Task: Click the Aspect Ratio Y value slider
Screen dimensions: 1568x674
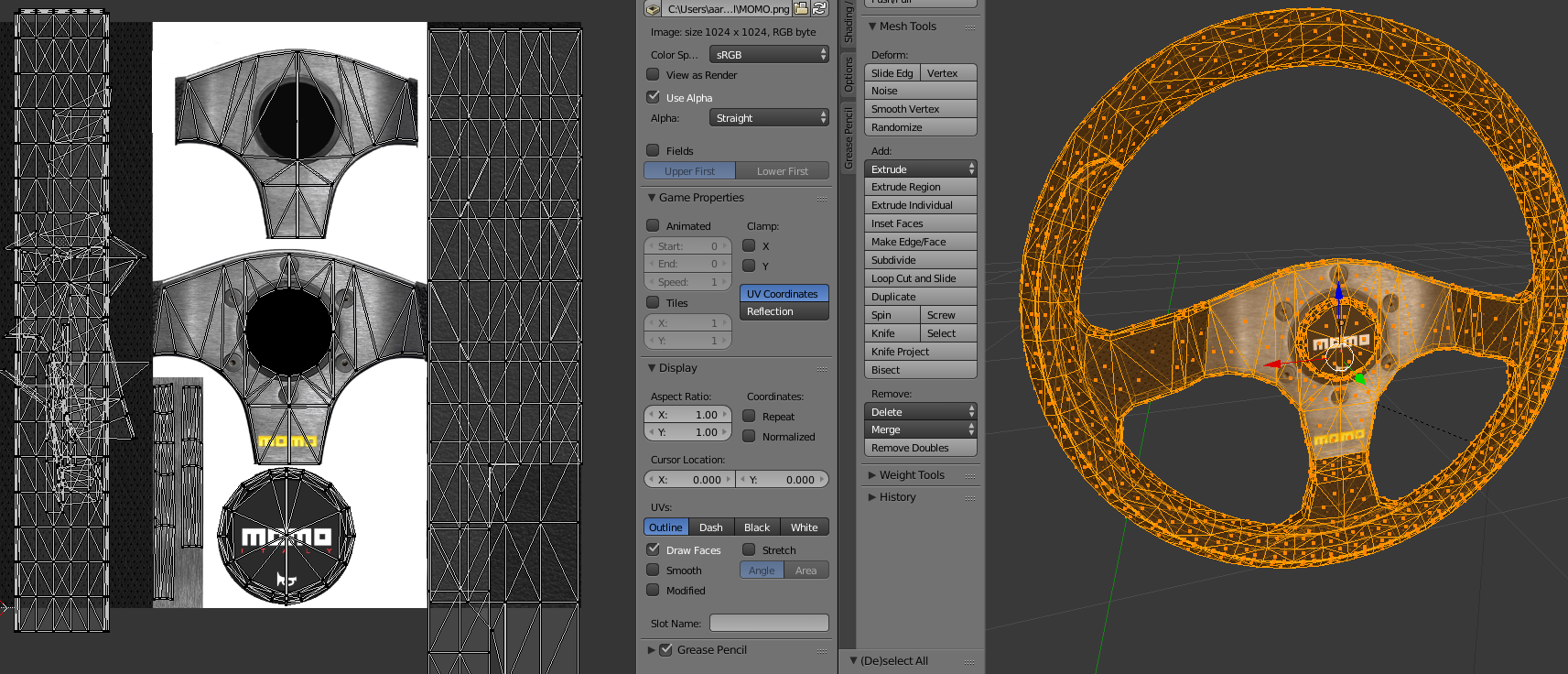Action: [688, 432]
